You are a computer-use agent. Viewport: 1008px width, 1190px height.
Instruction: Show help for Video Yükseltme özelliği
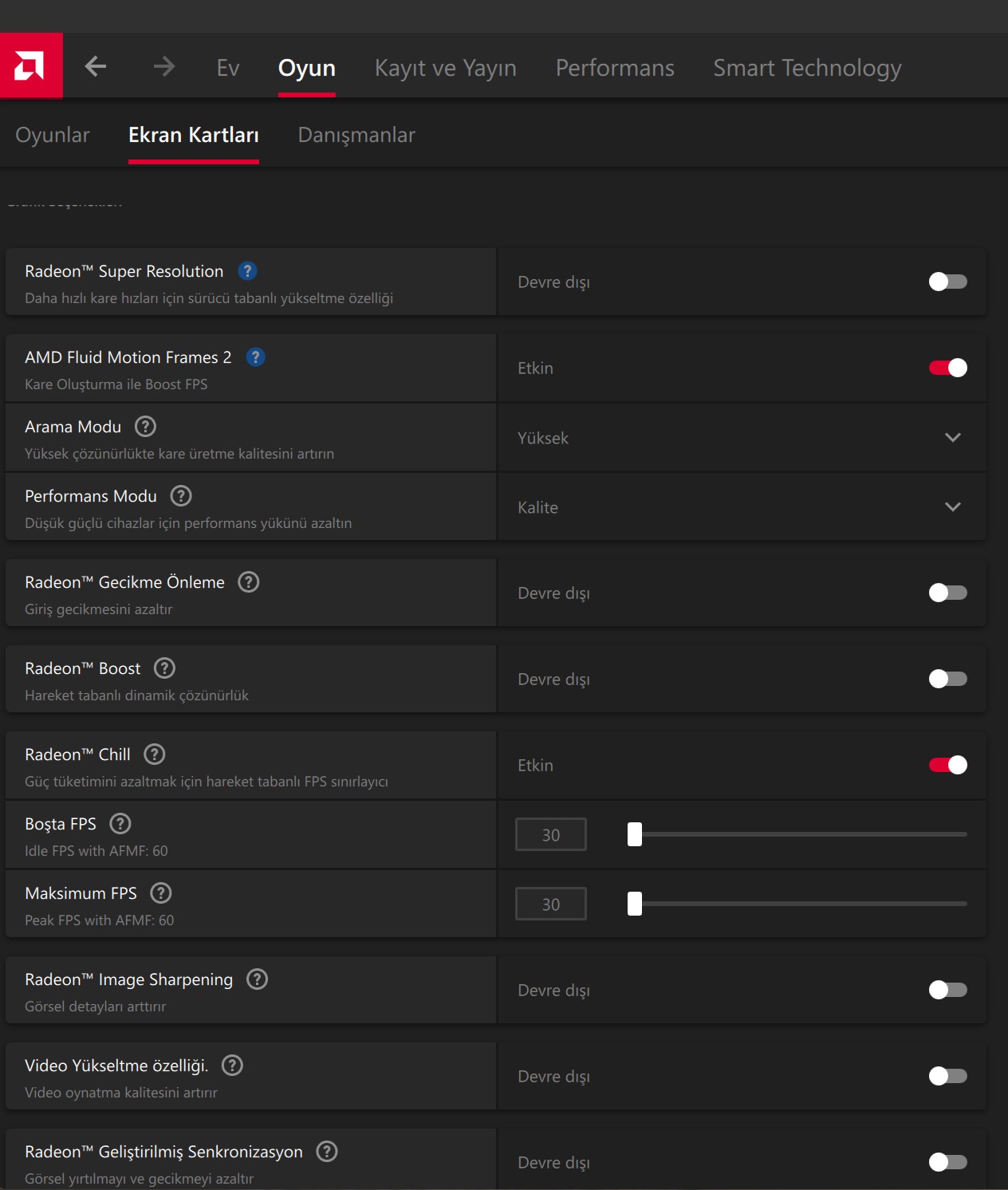pyautogui.click(x=232, y=1066)
